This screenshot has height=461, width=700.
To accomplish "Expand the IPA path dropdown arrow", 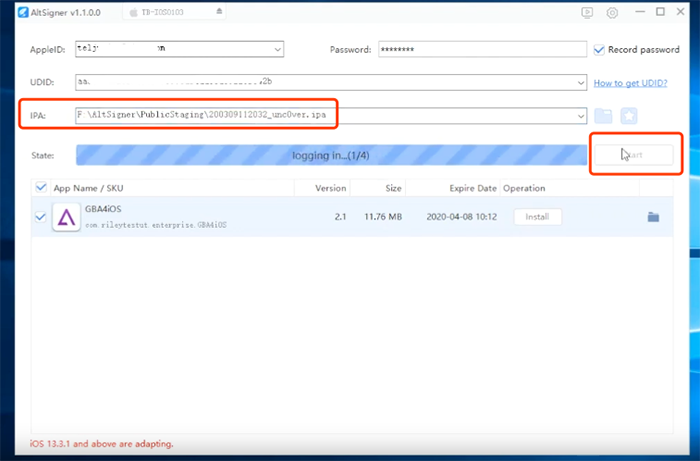I will 580,116.
